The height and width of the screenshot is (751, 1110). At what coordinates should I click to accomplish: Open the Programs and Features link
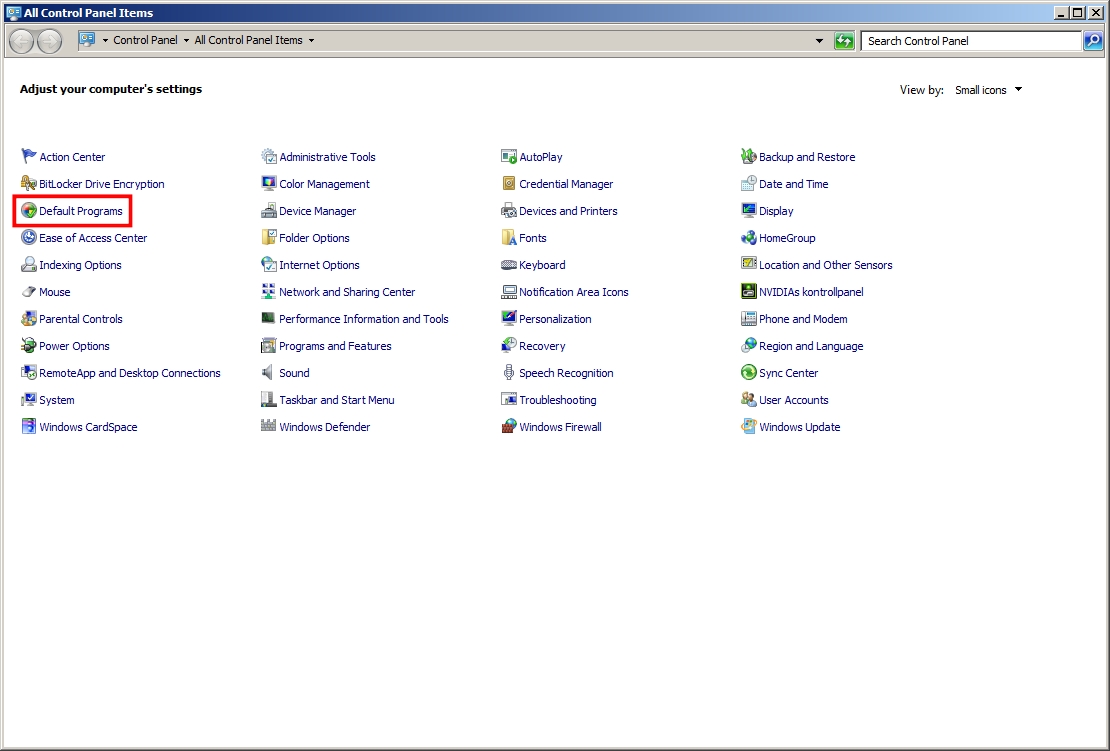pos(335,346)
